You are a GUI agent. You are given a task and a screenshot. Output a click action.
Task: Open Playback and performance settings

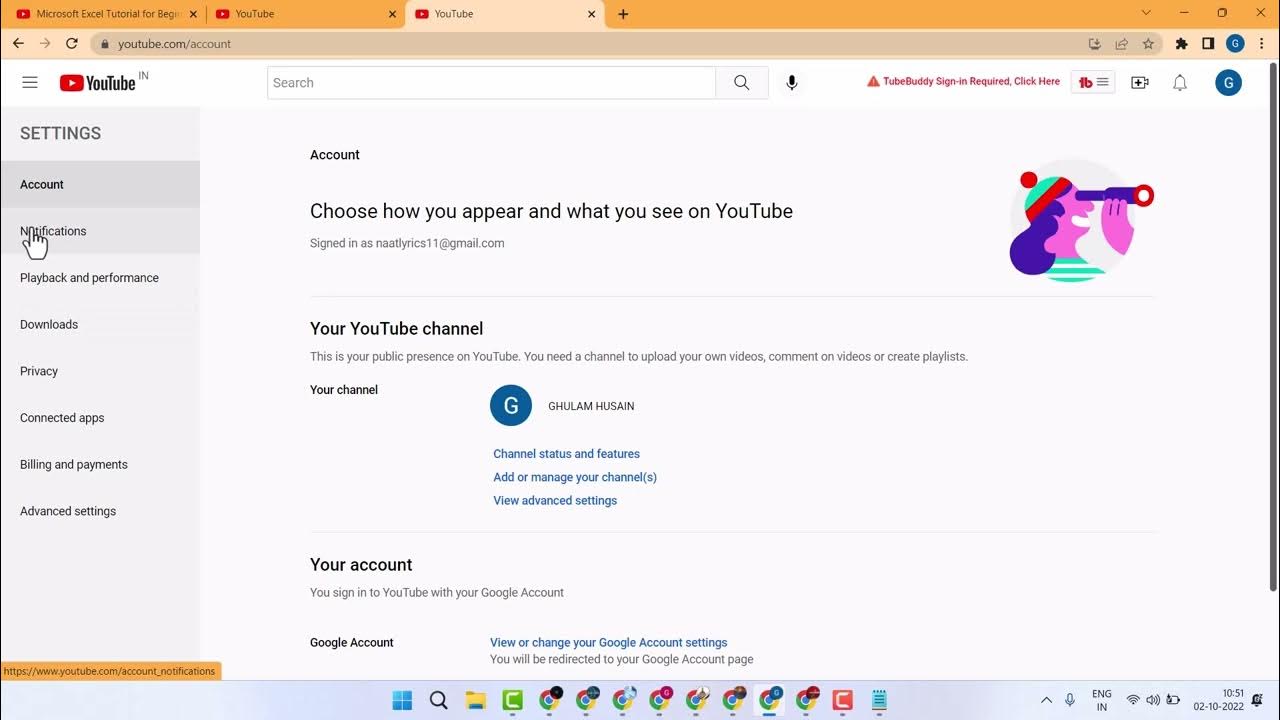pyautogui.click(x=100, y=278)
